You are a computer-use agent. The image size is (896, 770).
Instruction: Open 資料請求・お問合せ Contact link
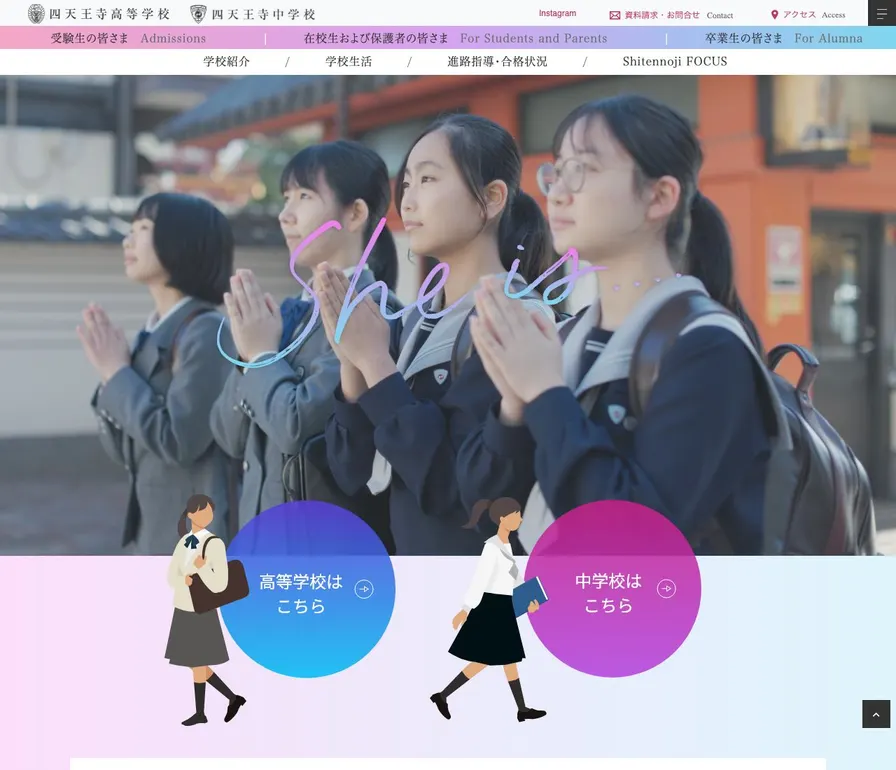671,15
